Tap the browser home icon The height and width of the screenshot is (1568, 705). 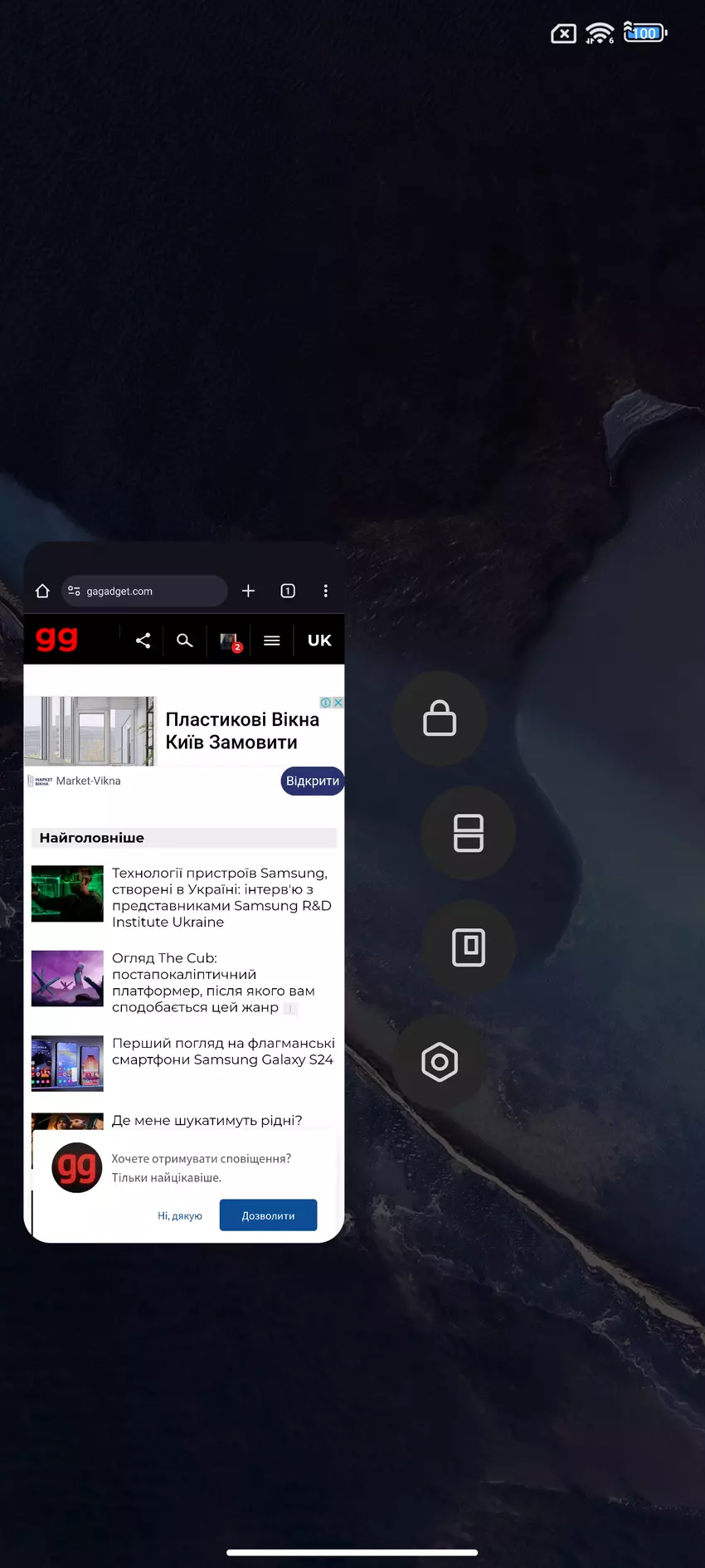click(43, 591)
